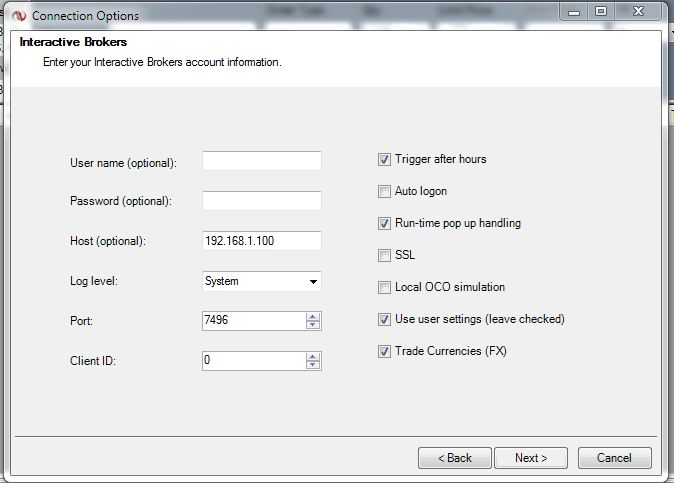The image size is (674, 483).
Task: Select the Client ID value field
Action: click(254, 361)
